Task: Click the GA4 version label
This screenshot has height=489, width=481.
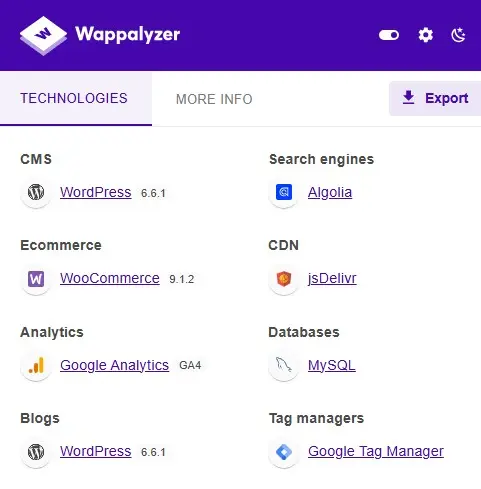Action: tap(190, 365)
